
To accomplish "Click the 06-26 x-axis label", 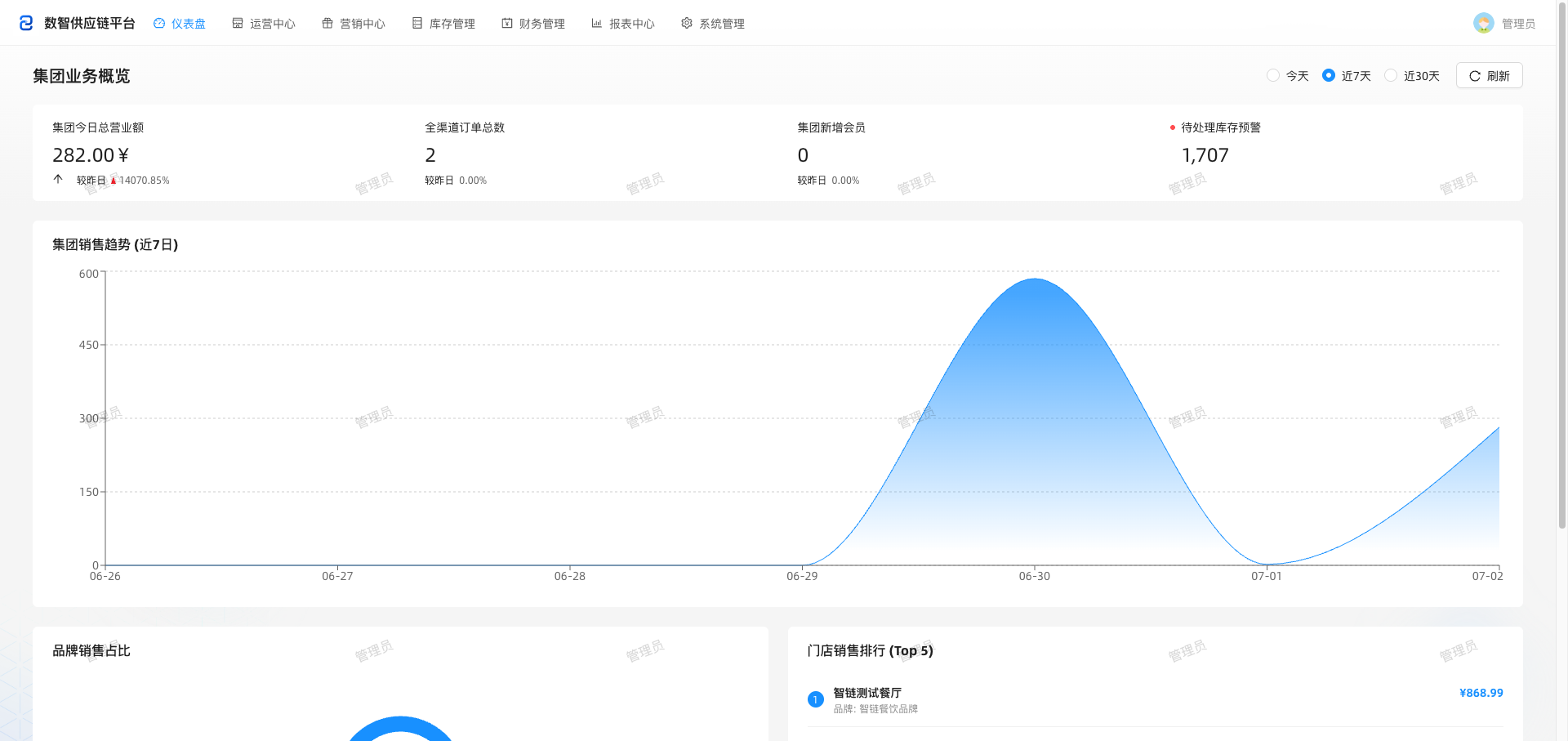I will click(x=105, y=576).
